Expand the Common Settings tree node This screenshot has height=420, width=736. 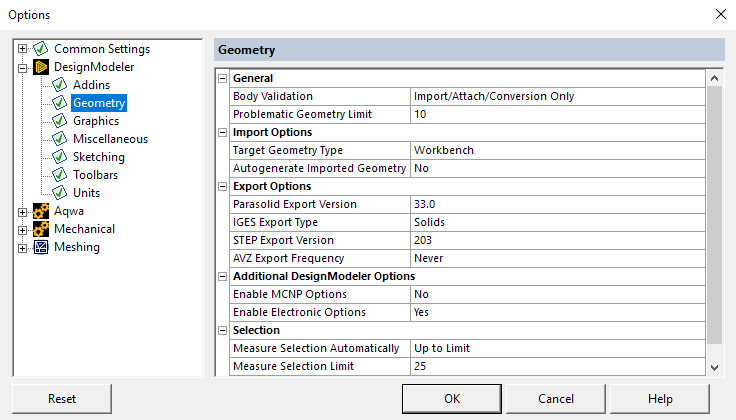click(23, 49)
